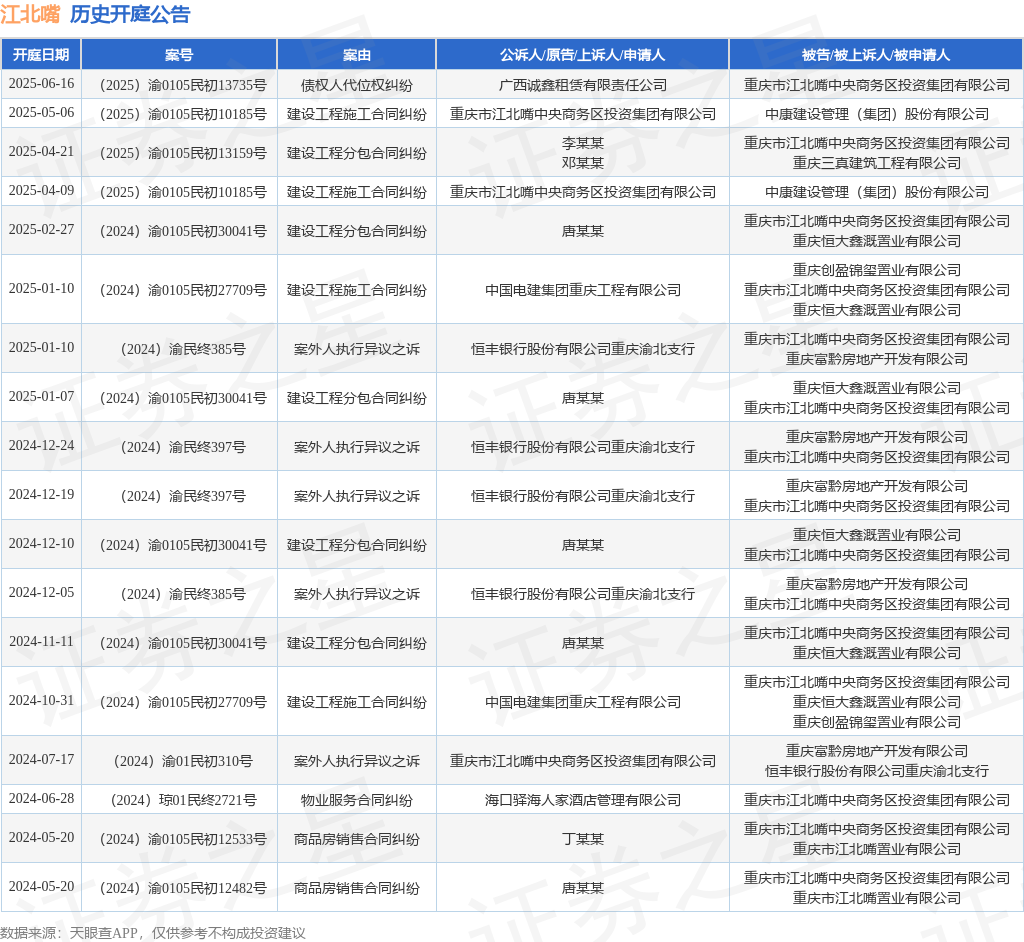Image resolution: width=1024 pixels, height=942 pixels.
Task: Click plaintiff 丁某某
Action: (583, 839)
